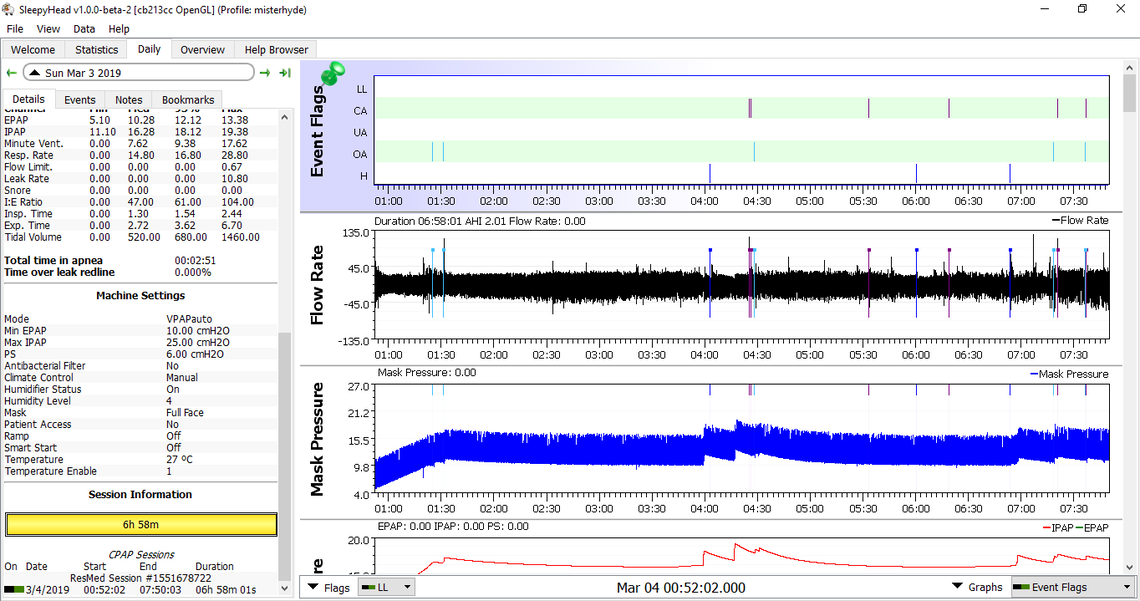Click the Duration 06:58:01 AHI 2.01 text
1140x601 pixels.
[480, 221]
